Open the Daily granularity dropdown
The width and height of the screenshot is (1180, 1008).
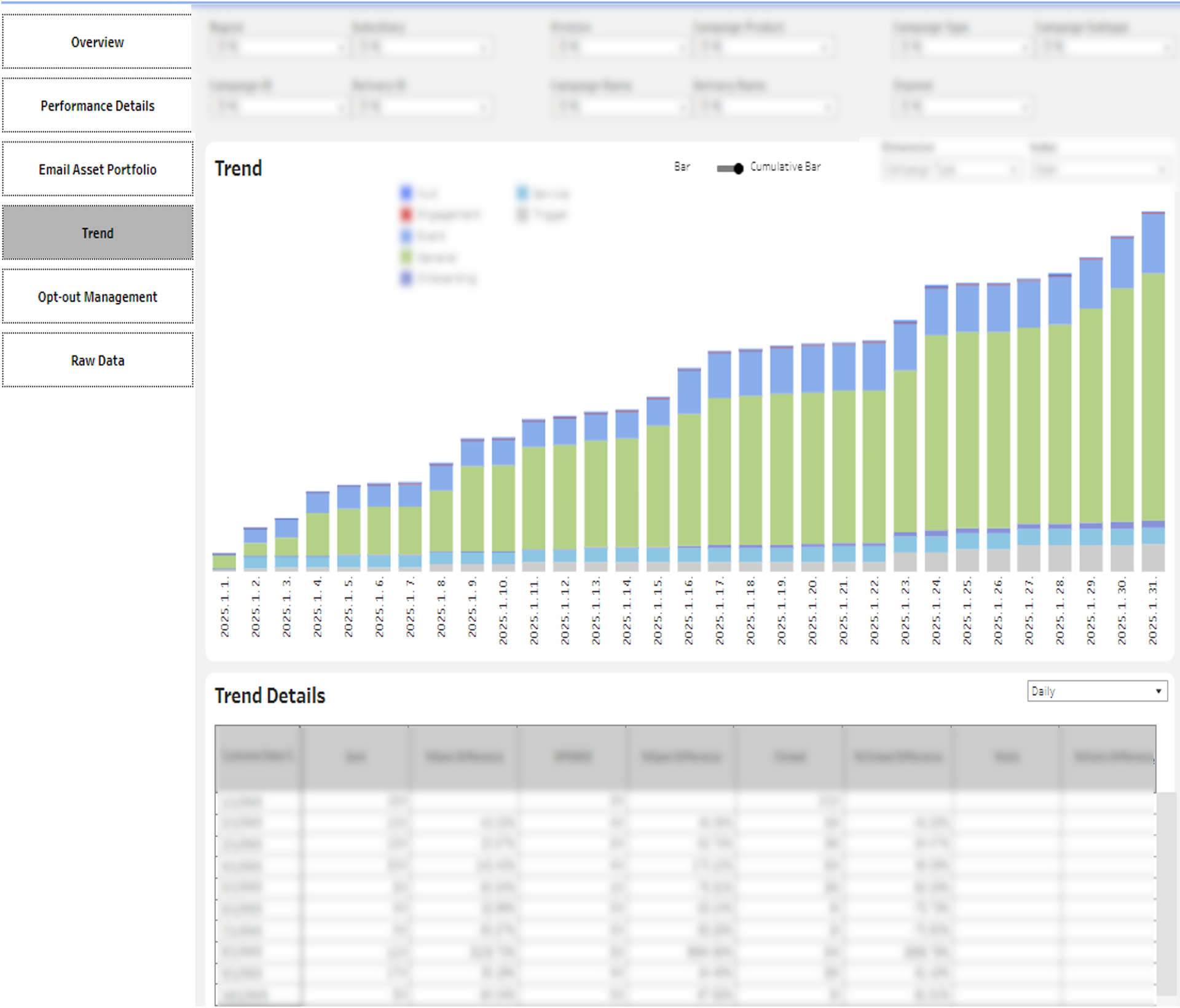pyautogui.click(x=1097, y=691)
